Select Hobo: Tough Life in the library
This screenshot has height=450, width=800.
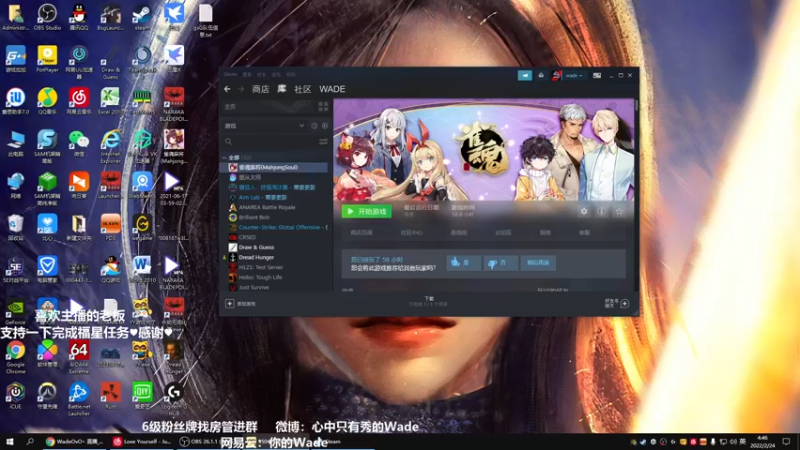click(x=276, y=278)
